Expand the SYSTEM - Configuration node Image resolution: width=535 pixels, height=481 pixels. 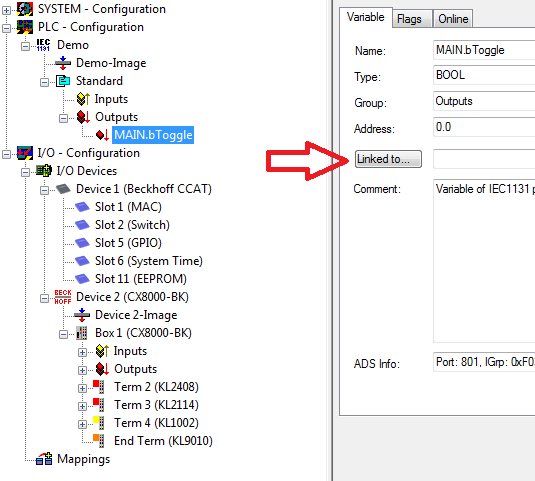point(6,10)
